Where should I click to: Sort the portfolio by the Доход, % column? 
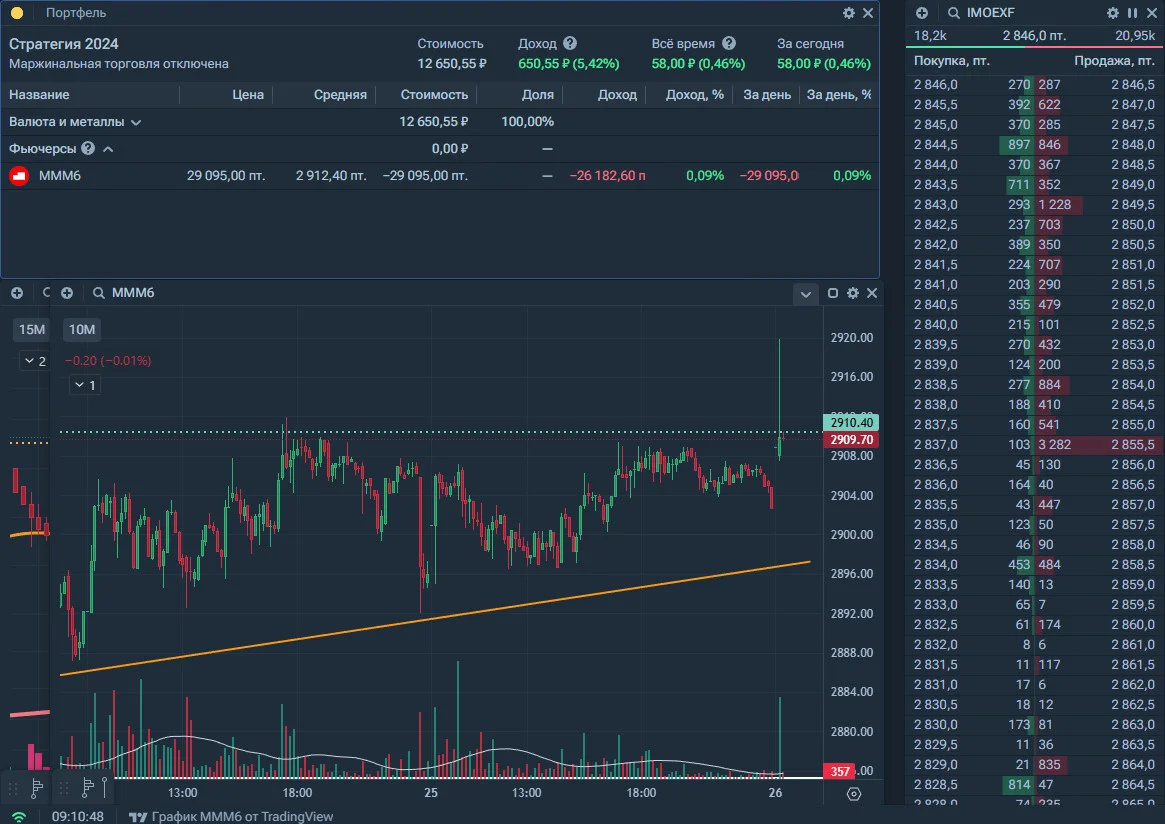coord(695,94)
